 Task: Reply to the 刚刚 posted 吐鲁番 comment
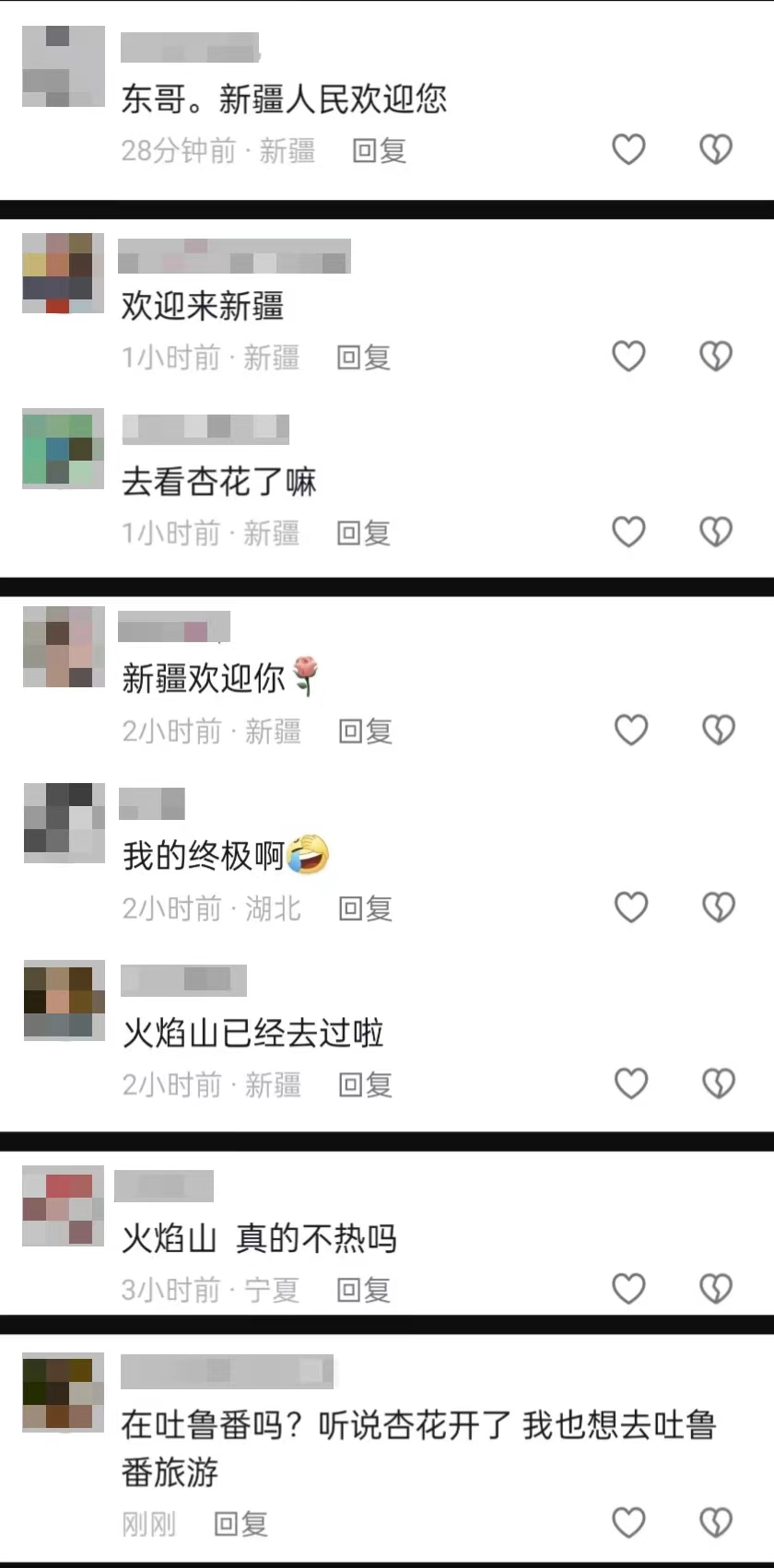pyautogui.click(x=240, y=1524)
